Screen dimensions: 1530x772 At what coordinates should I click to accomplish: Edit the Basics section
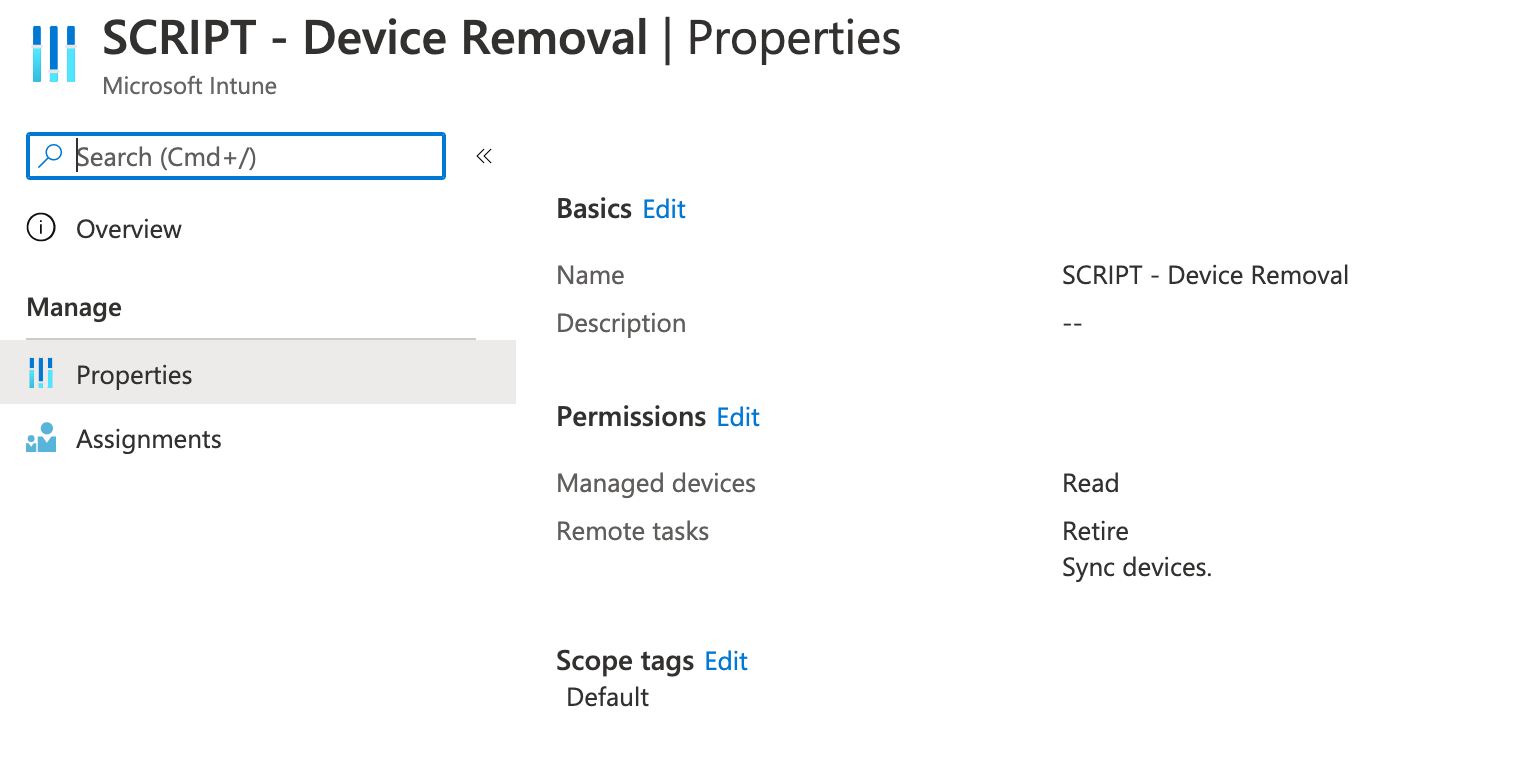point(664,209)
